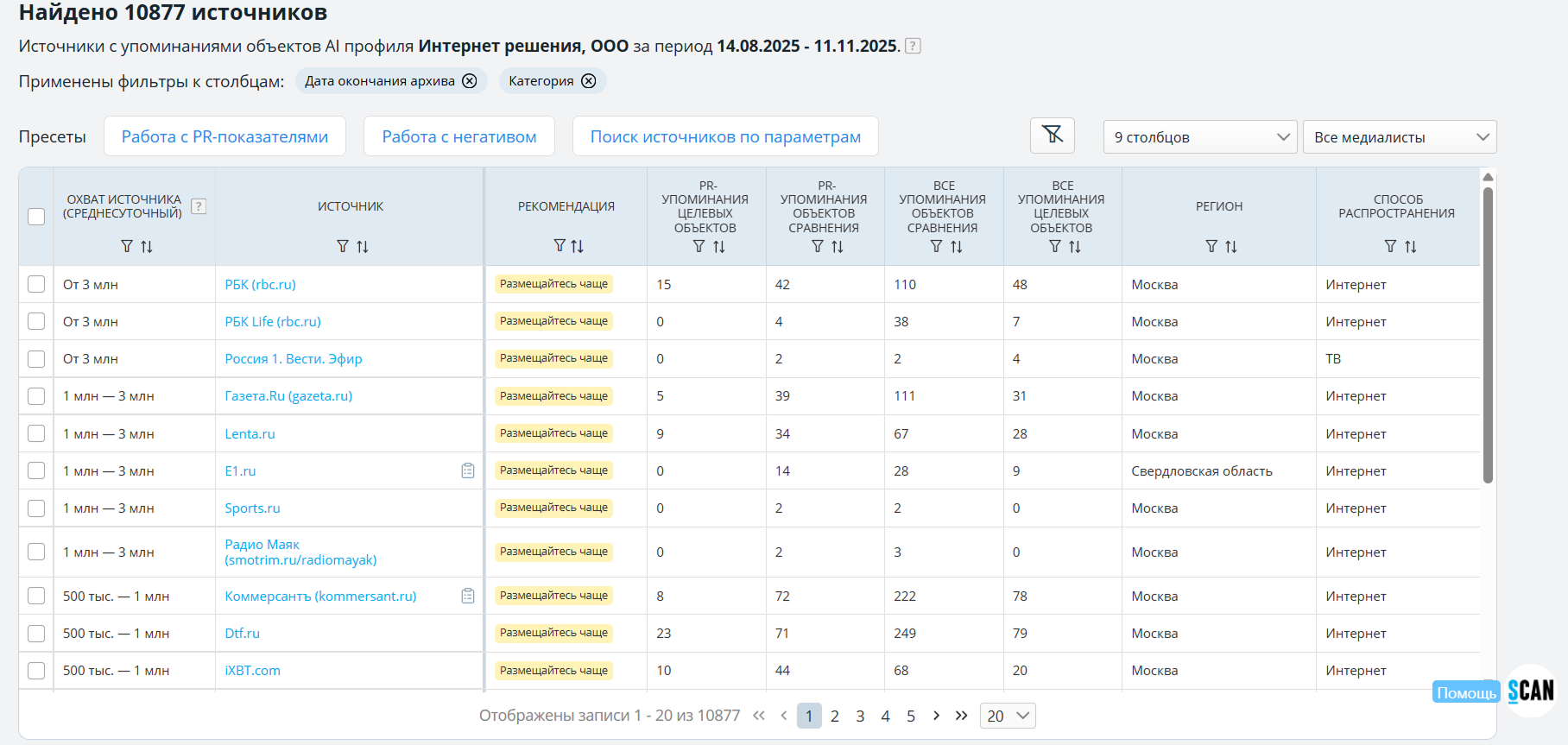Sort by Охват источника column
The width and height of the screenshot is (1568, 745).
147,247
